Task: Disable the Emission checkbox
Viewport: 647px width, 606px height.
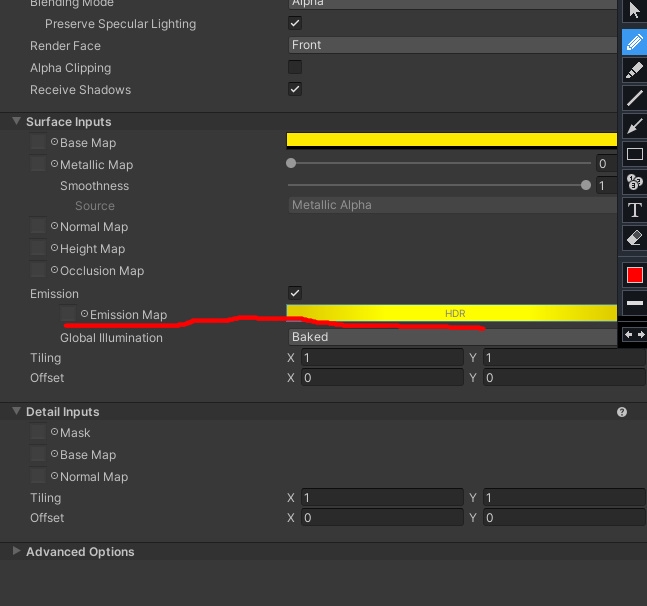Action: 295,293
